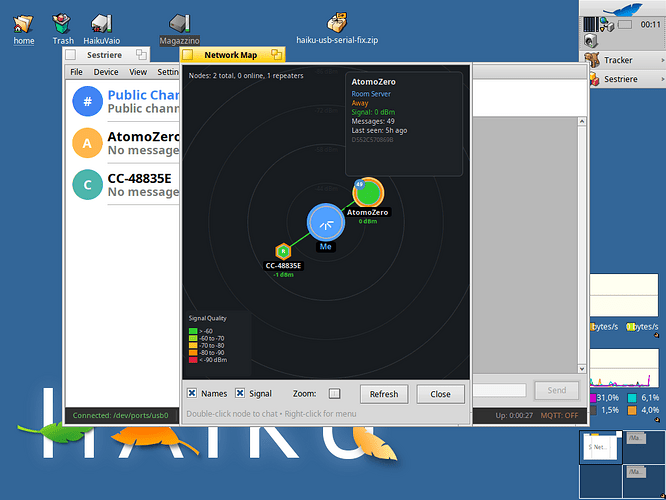666x500 pixels.
Task: Click the red <-90 dBm legend swatch
Action: (x=193, y=360)
